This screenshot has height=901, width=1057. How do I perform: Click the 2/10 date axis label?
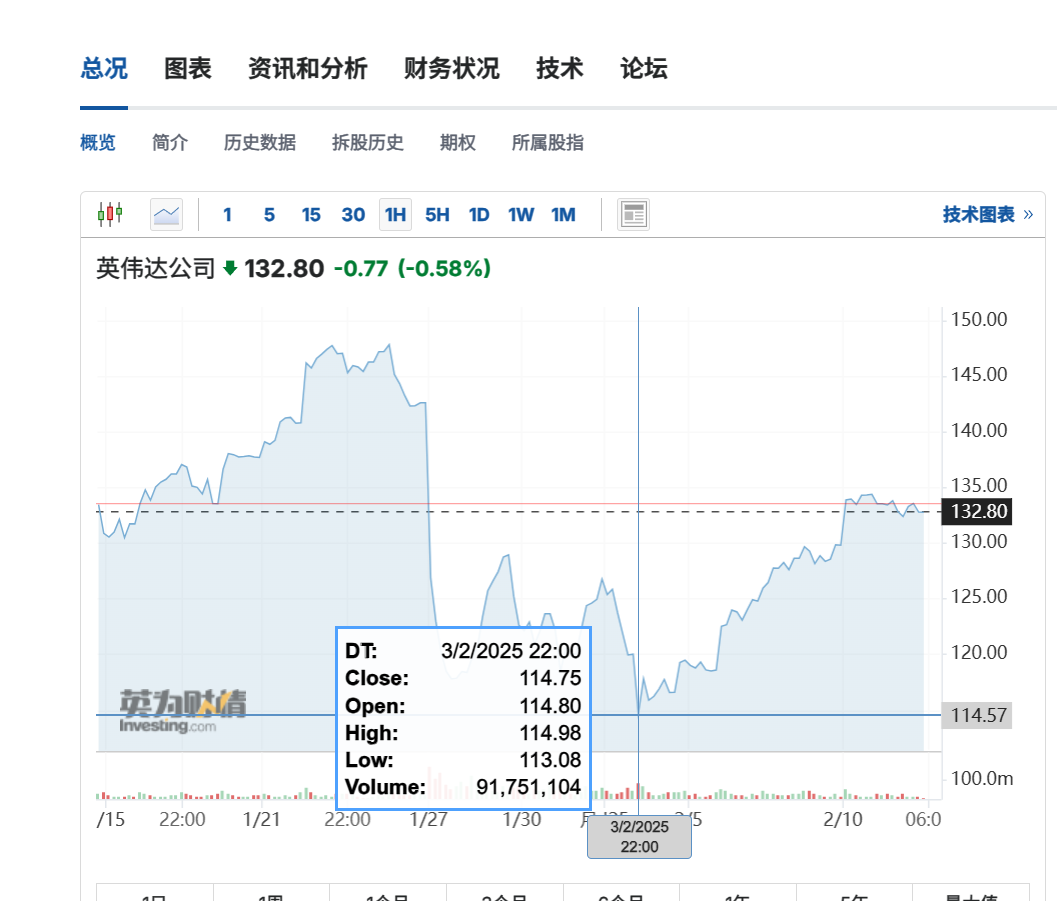click(843, 819)
